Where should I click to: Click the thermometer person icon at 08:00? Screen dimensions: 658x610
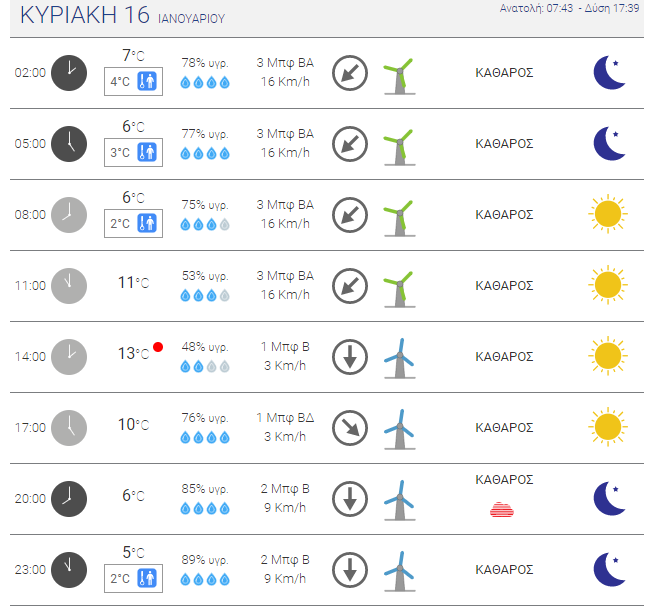[x=147, y=223]
